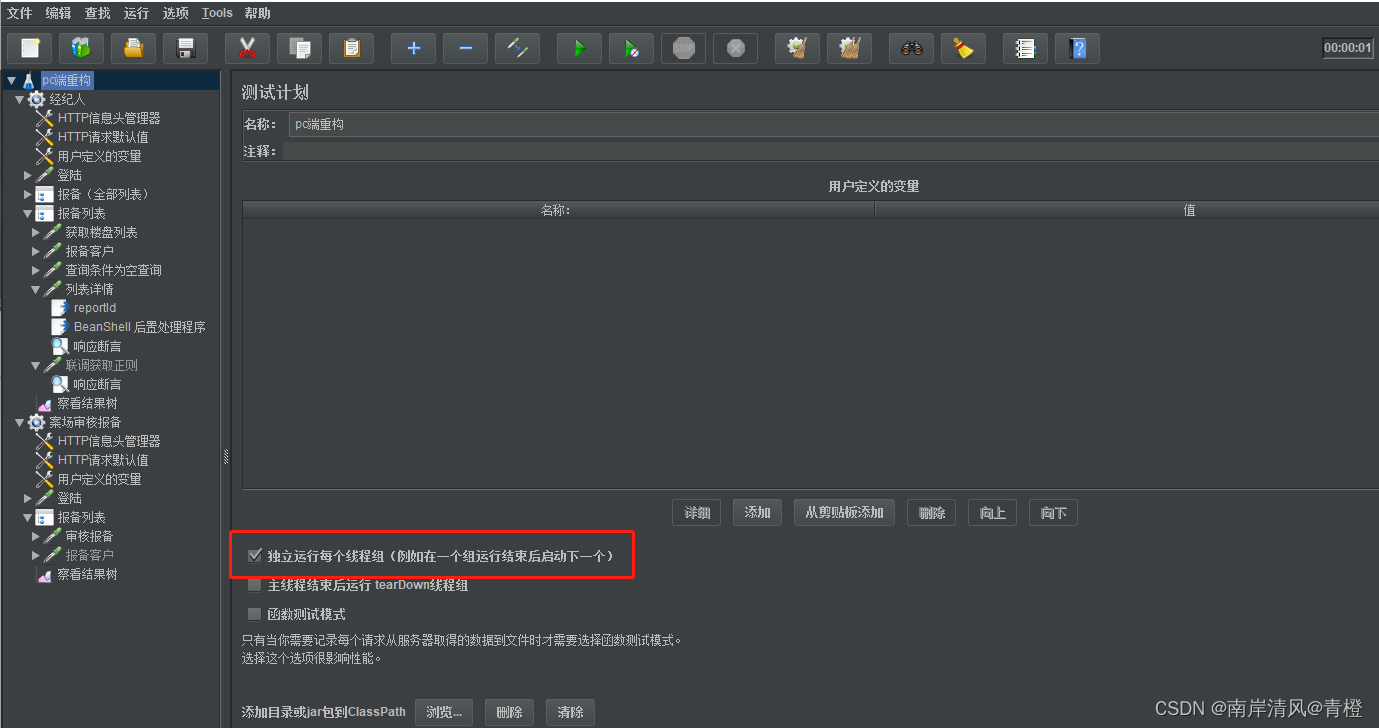Select HTTP请求默认值 under 经纪人
The image size is (1379, 728).
tap(102, 137)
